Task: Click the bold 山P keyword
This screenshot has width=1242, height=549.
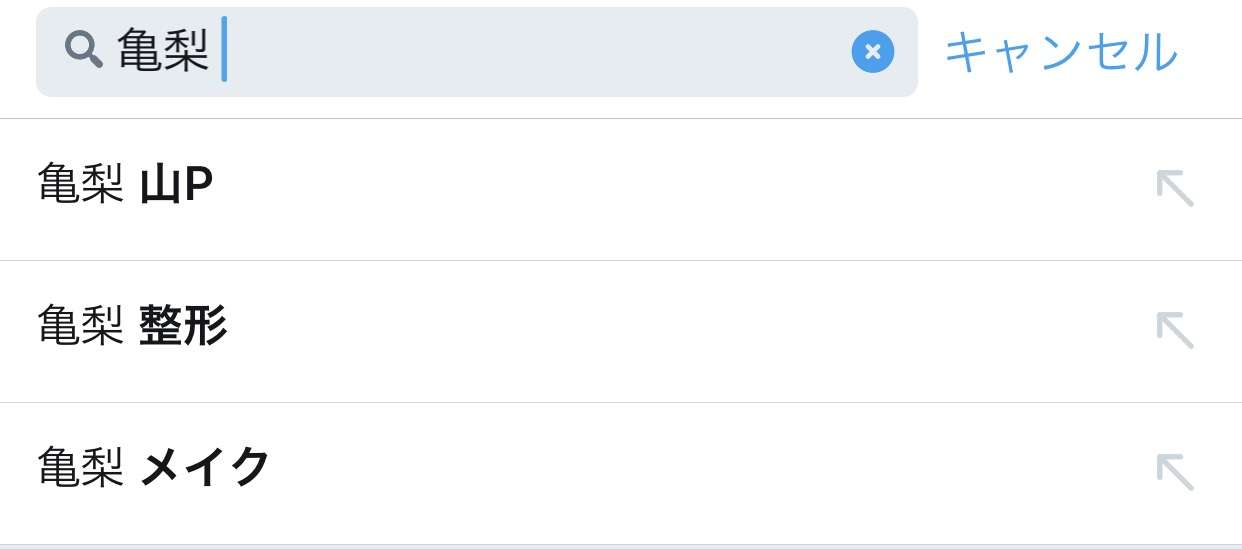Action: coord(176,185)
